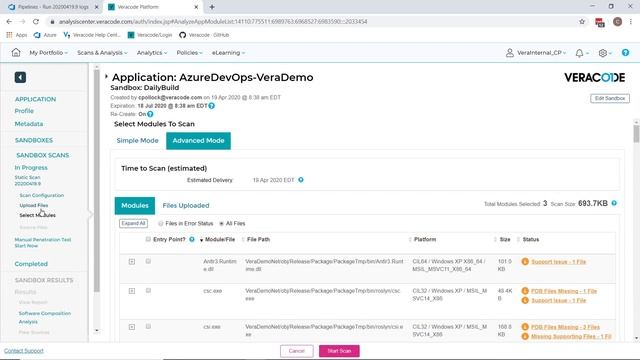Open Metadata in the sidebar
Screen dimensions: 640x360
[29, 124]
